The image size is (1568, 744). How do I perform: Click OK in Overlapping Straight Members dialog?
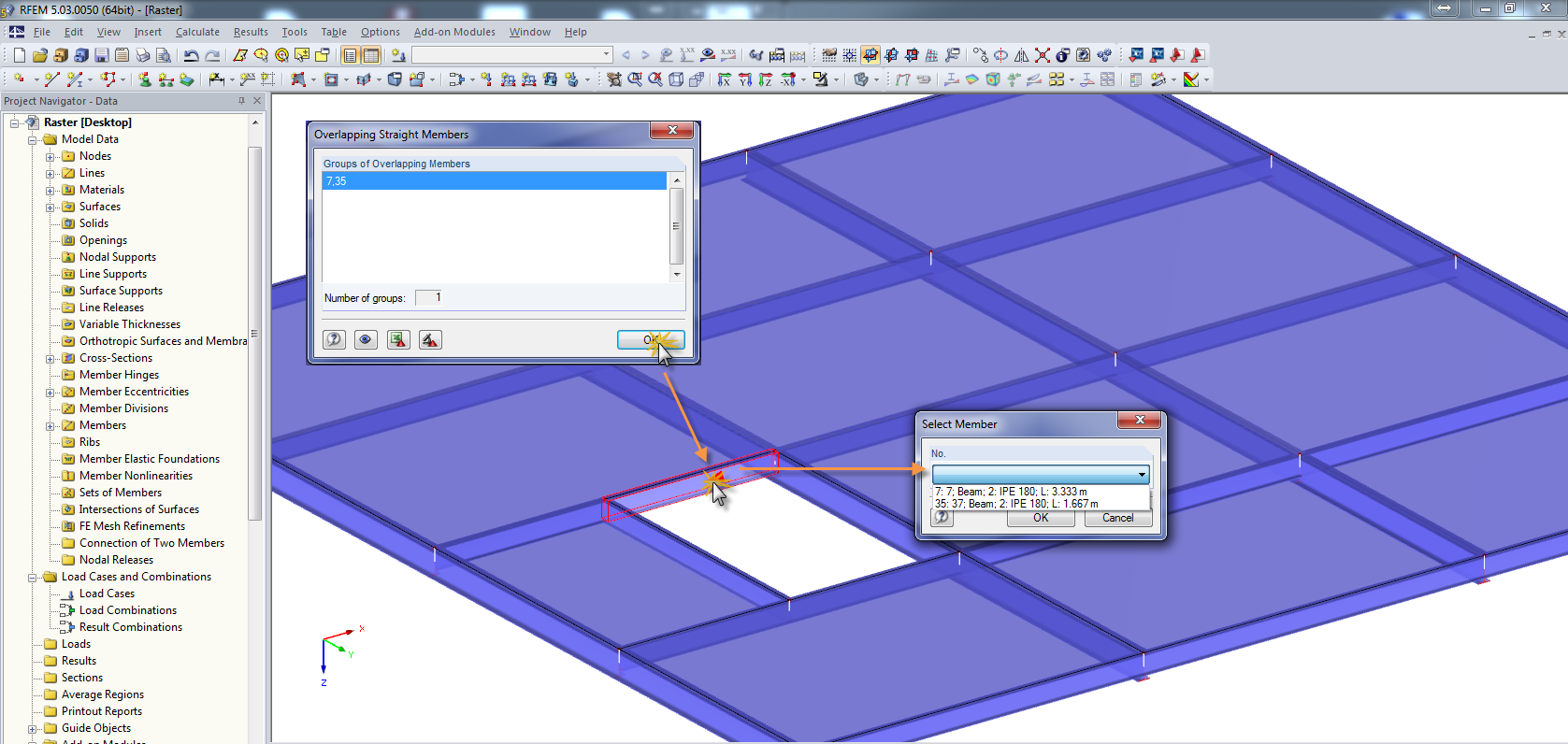651,340
